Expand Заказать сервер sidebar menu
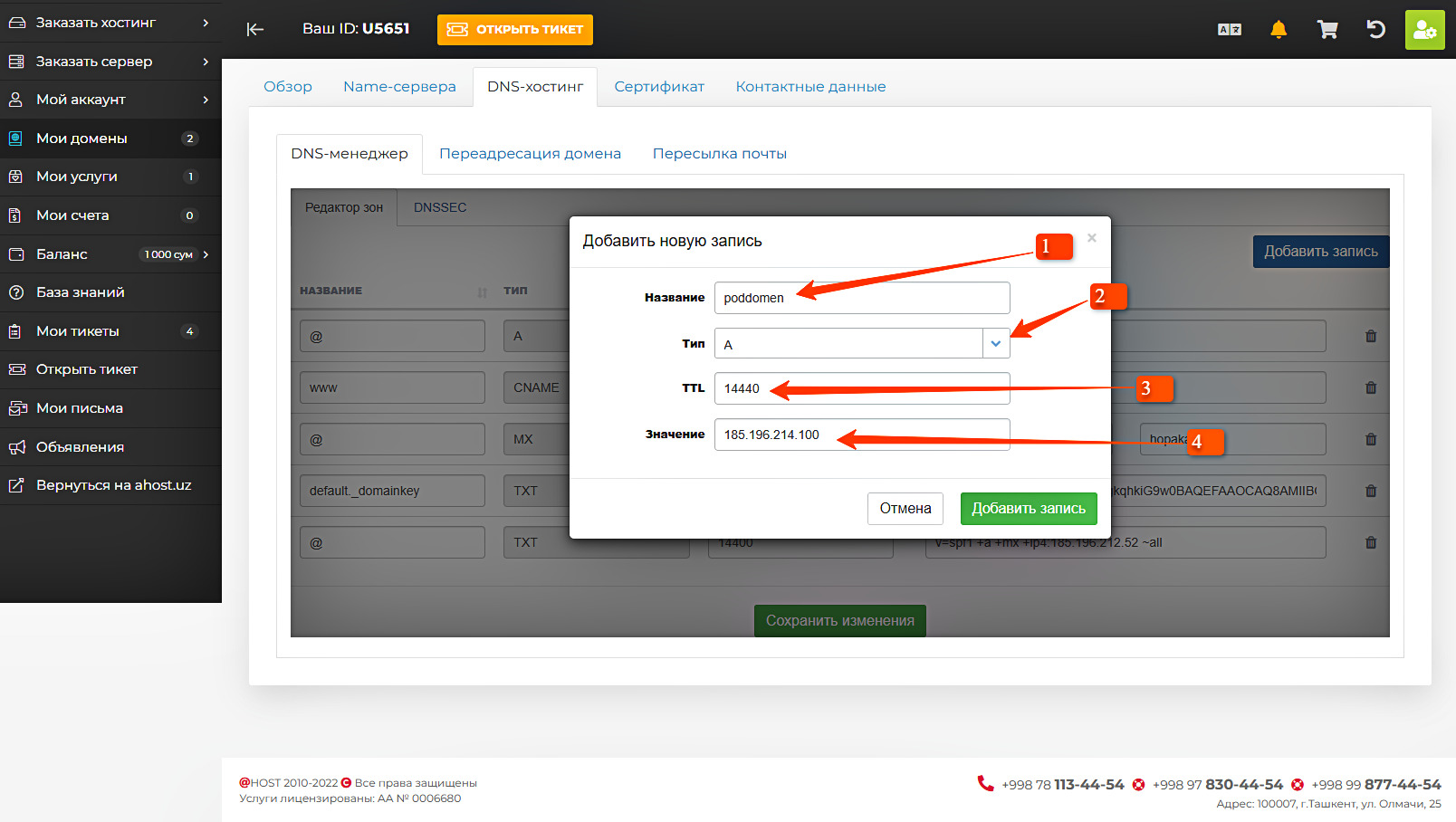Image resolution: width=1456 pixels, height=822 pixels. [110, 62]
